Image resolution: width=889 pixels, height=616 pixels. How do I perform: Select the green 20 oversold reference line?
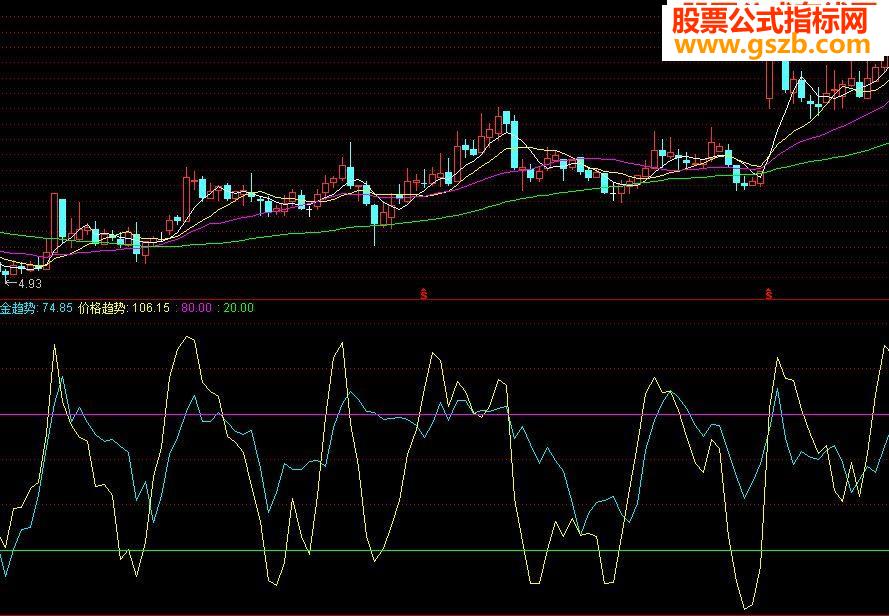tap(444, 551)
